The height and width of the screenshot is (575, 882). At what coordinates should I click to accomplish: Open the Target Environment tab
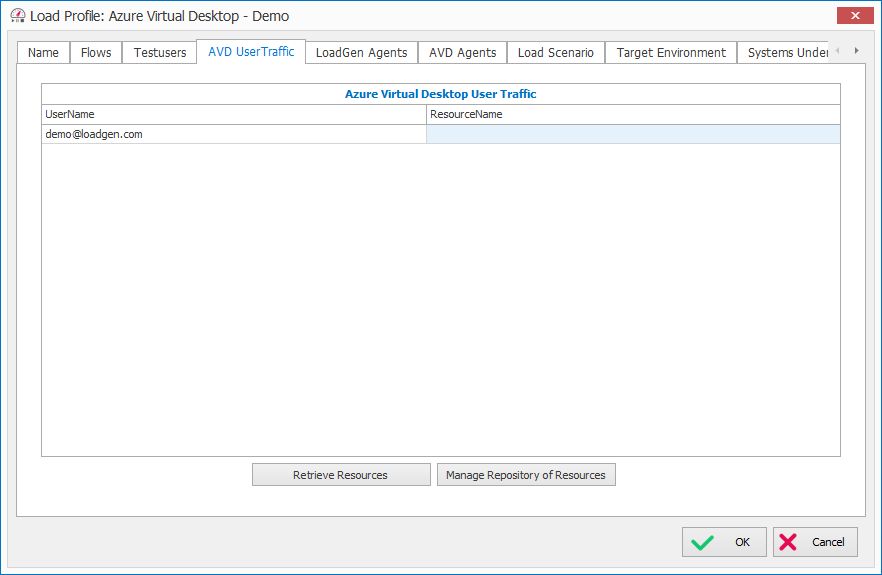coord(671,53)
